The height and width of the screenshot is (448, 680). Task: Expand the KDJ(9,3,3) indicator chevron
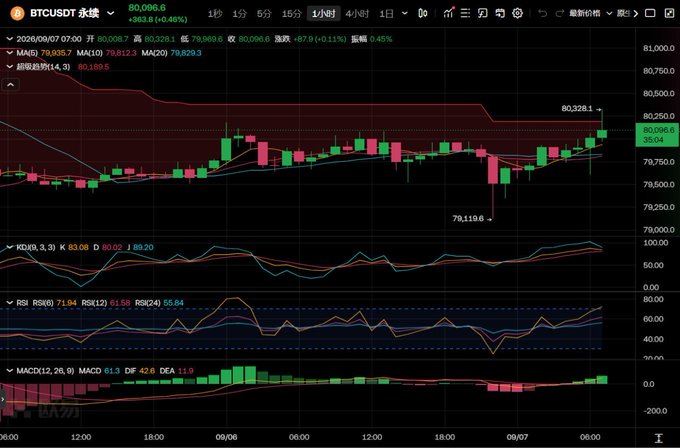click(10, 247)
